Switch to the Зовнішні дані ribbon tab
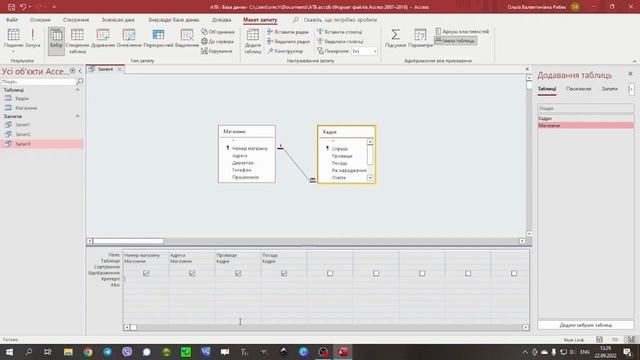This screenshot has height=360, width=640. coord(118,20)
